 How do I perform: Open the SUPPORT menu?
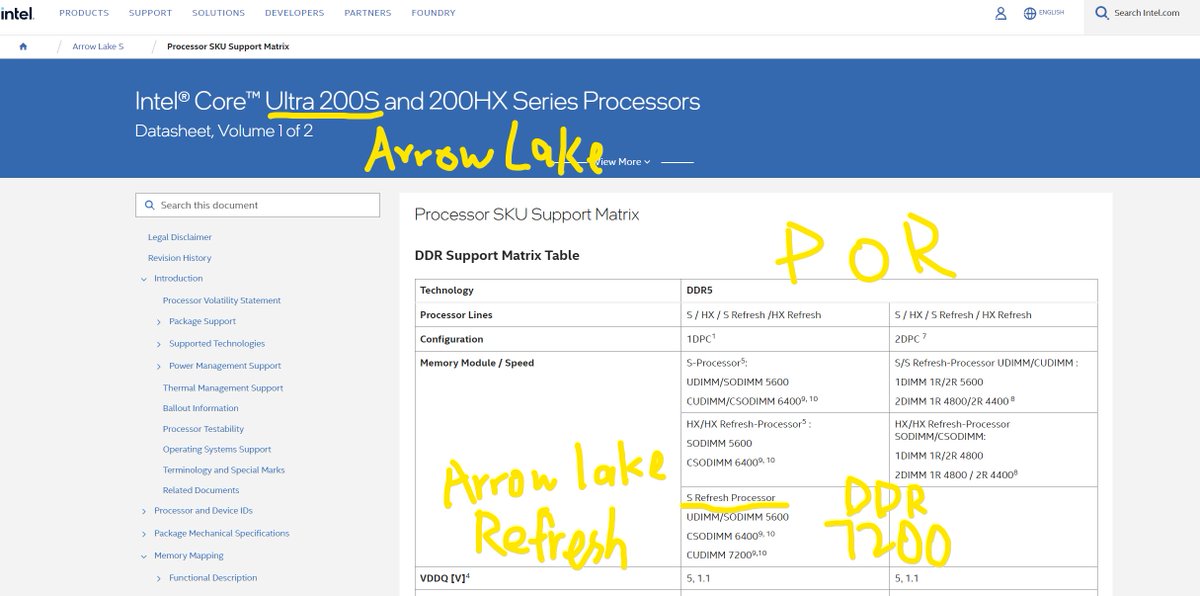point(150,13)
